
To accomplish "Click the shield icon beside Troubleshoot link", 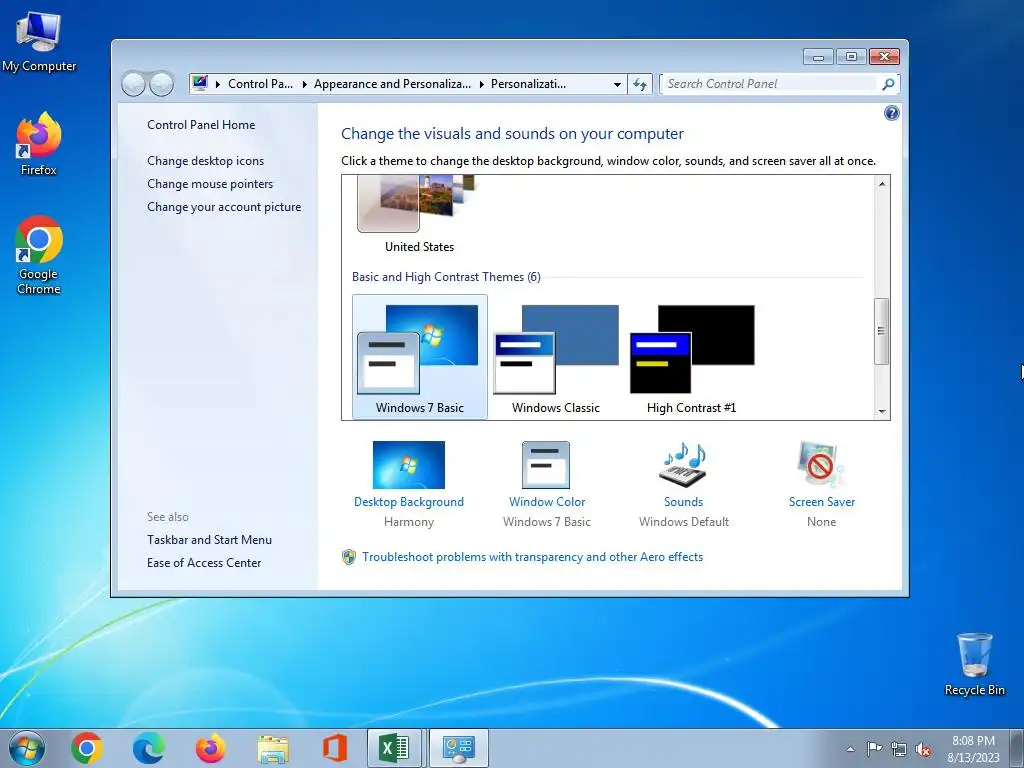I will 349,557.
